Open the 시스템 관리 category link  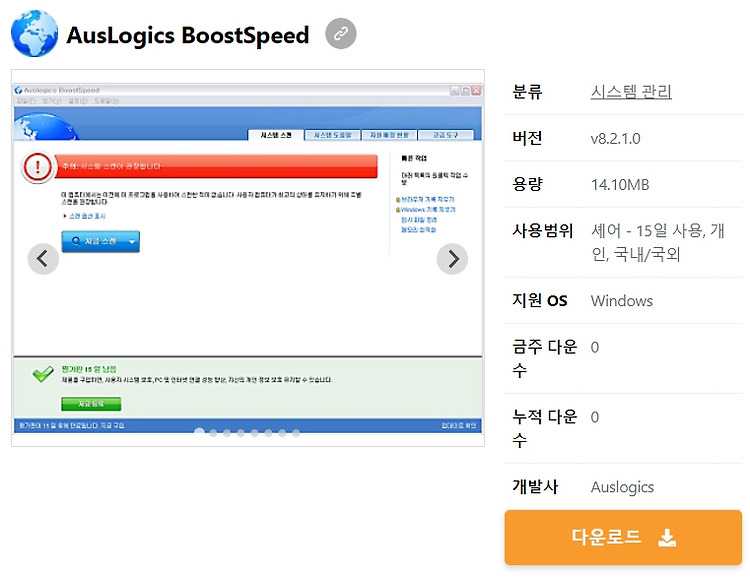(631, 91)
